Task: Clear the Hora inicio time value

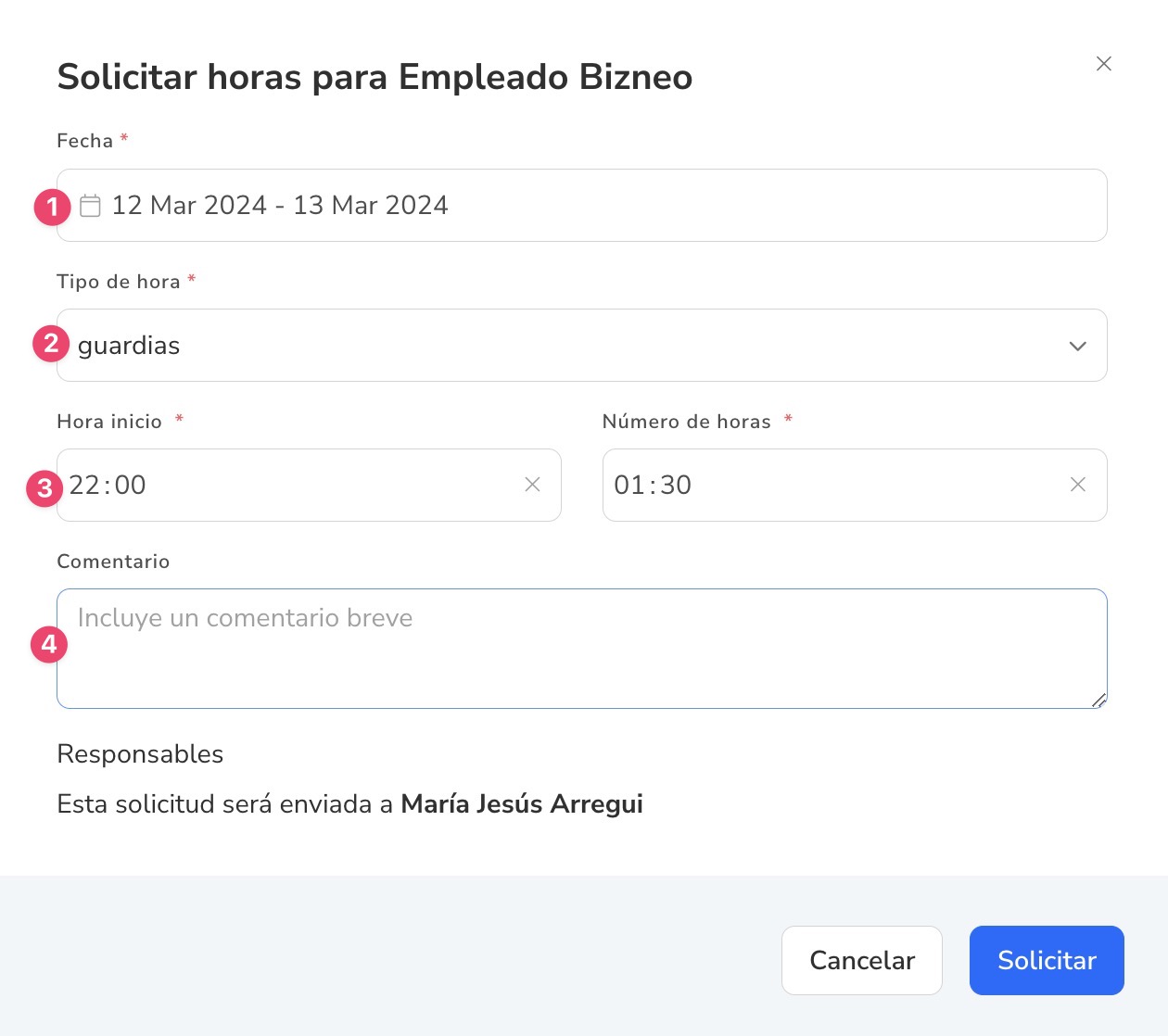Action: click(532, 485)
